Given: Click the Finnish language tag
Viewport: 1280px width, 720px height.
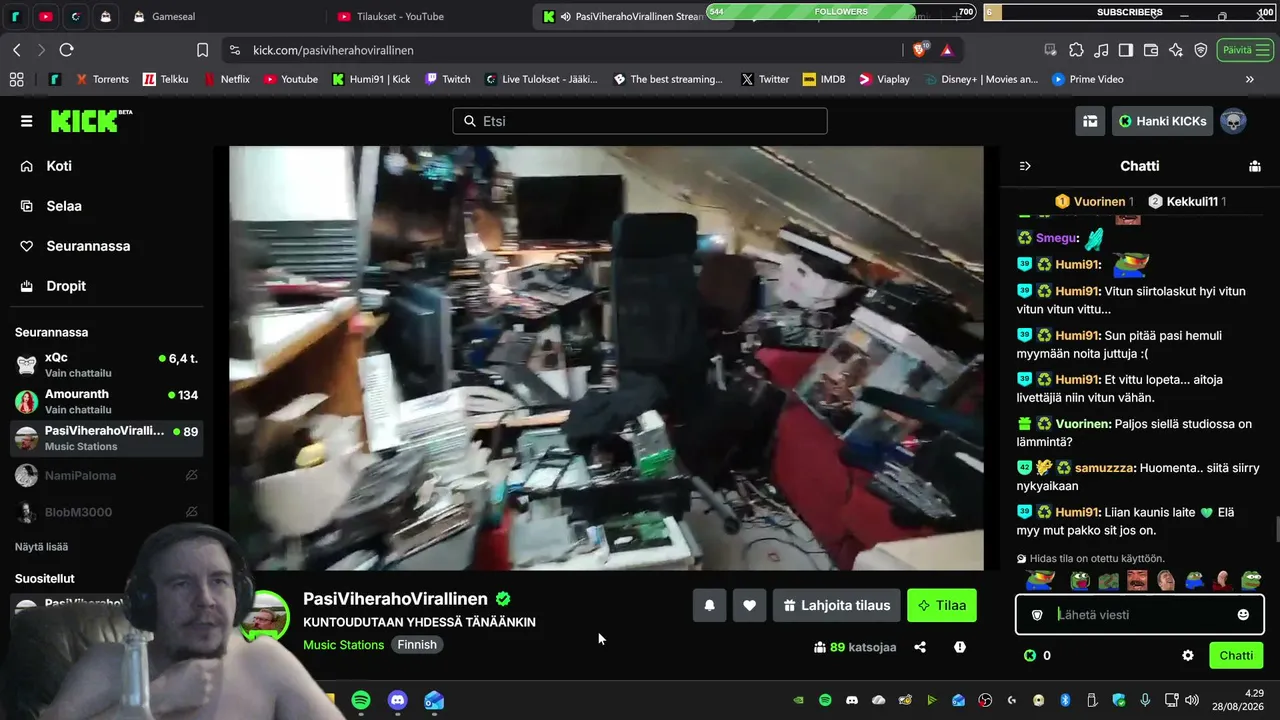Looking at the screenshot, I should (x=417, y=645).
